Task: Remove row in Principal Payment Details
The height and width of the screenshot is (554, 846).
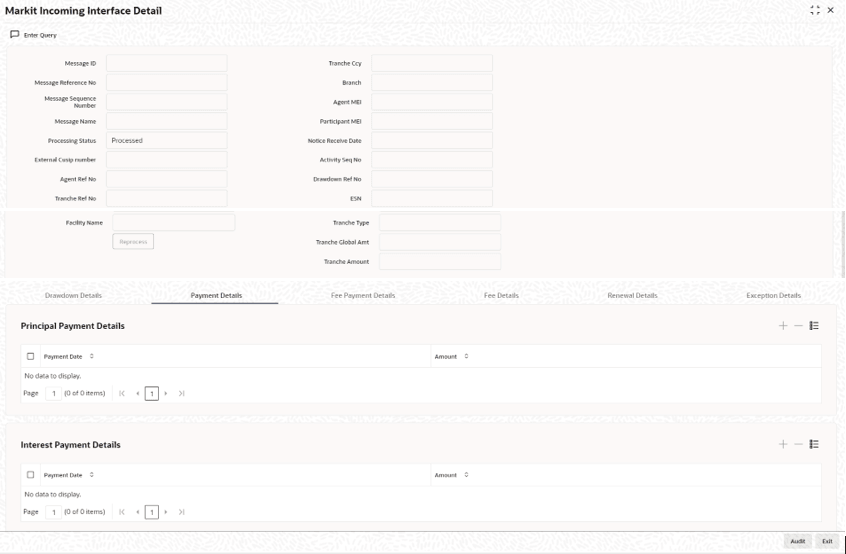Action: pyautogui.click(x=799, y=326)
